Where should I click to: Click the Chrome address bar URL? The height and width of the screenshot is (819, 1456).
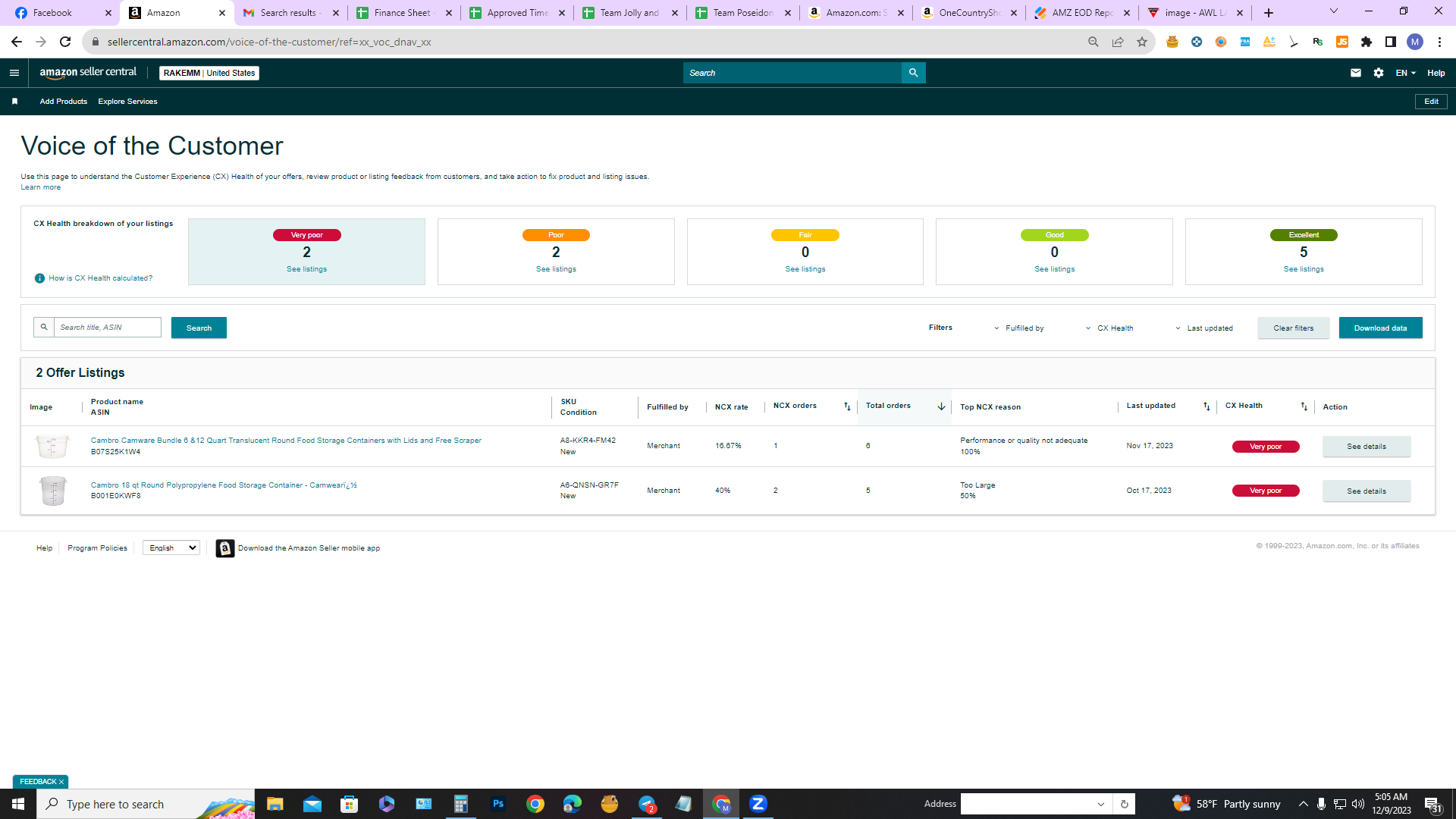pos(268,42)
